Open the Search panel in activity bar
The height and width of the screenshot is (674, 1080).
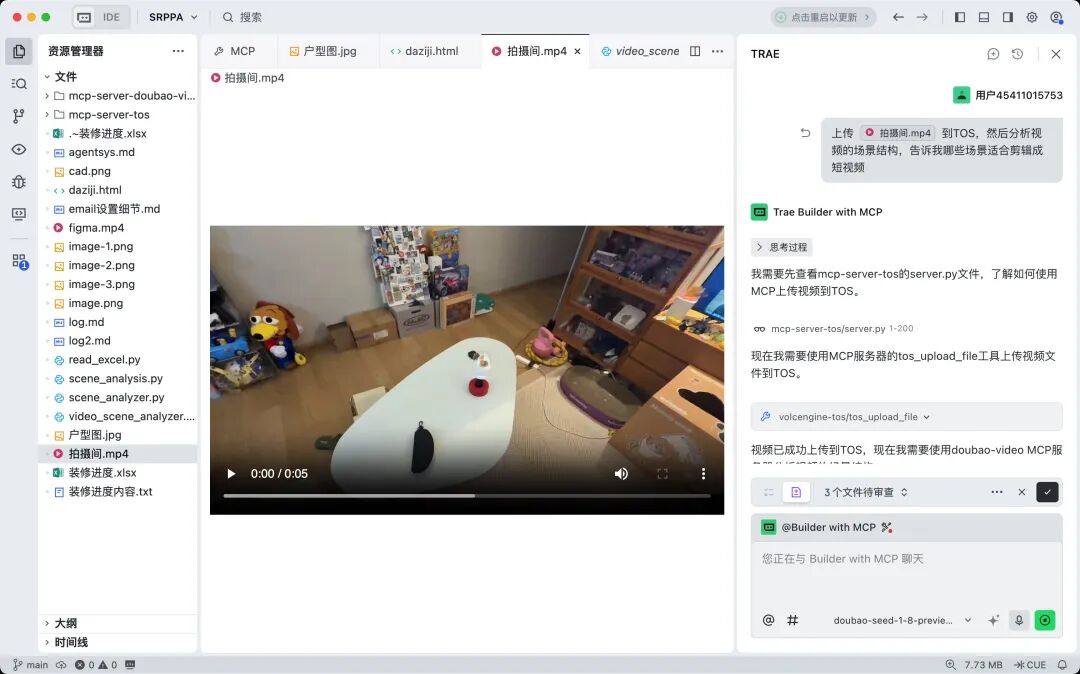pyautogui.click(x=19, y=84)
